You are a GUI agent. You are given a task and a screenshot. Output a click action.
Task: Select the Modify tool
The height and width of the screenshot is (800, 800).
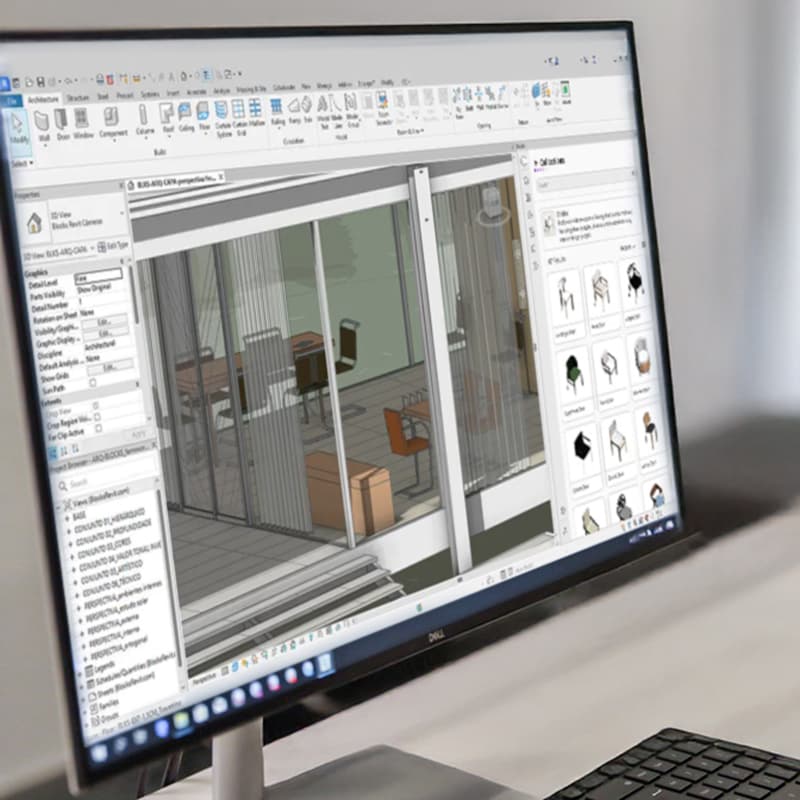(18, 129)
